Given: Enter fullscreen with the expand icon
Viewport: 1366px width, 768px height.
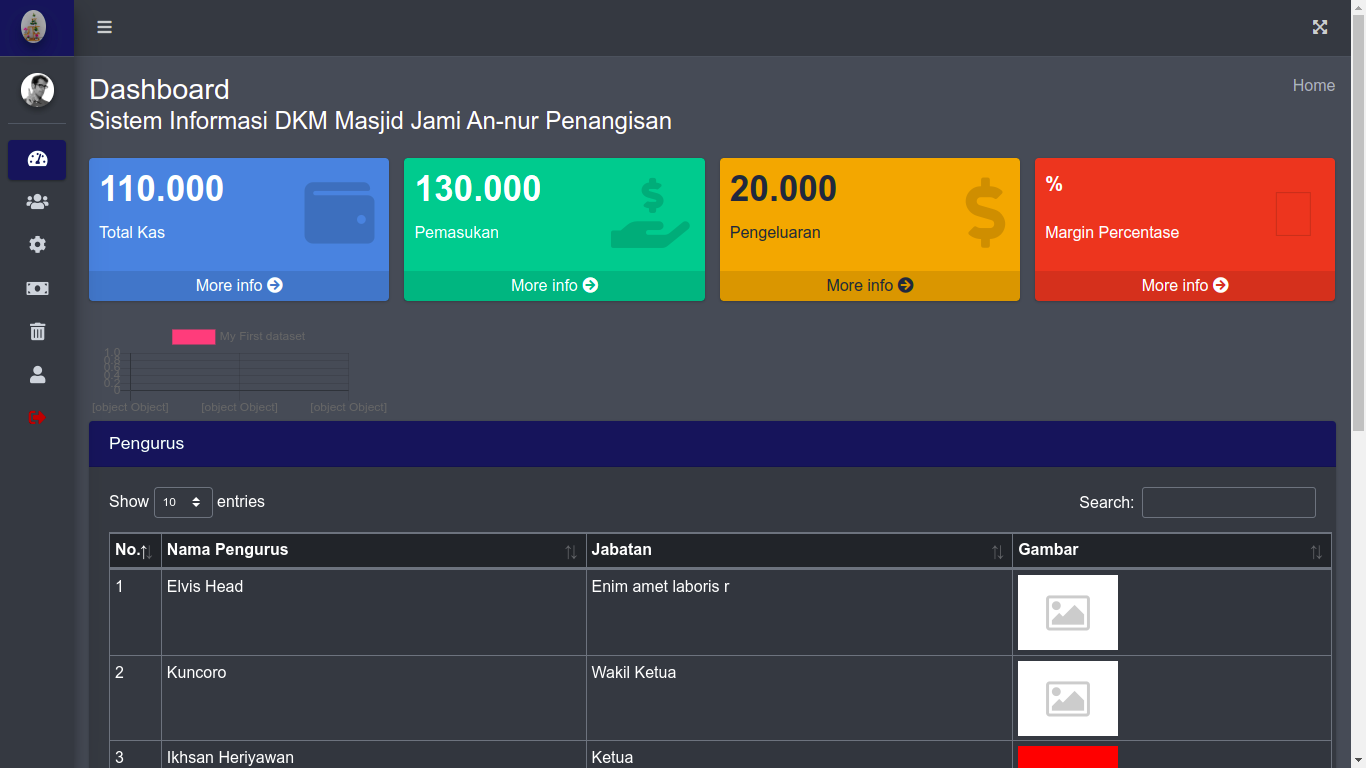Looking at the screenshot, I should pos(1320,27).
